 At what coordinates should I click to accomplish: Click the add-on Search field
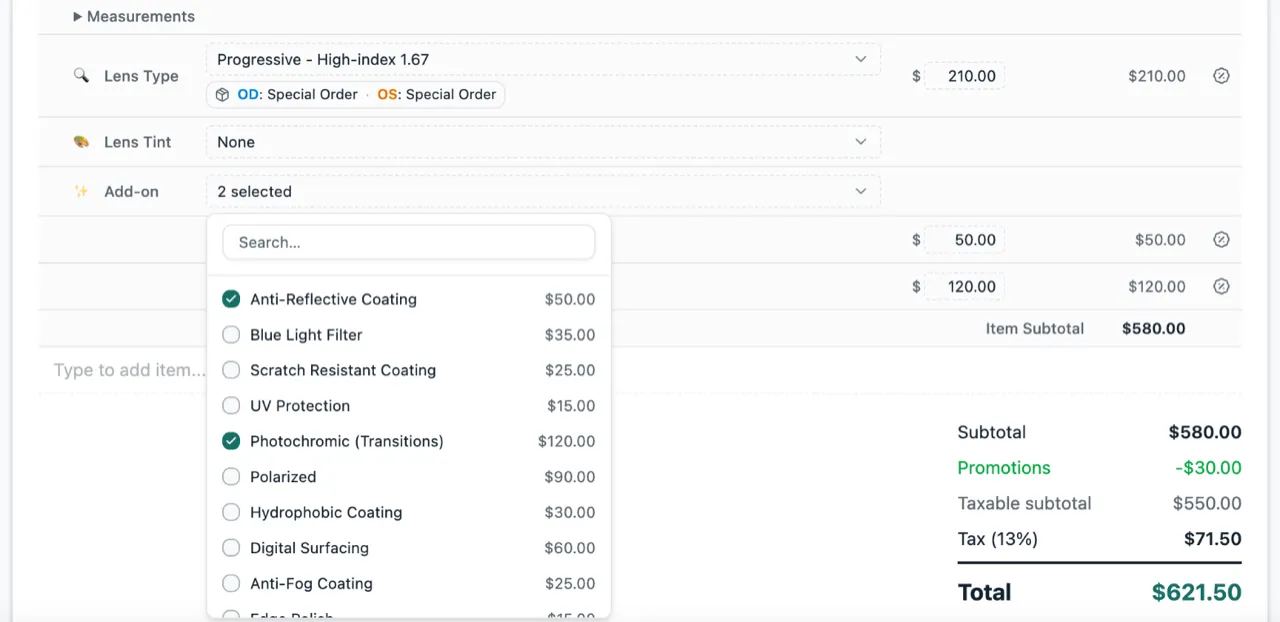pos(409,242)
